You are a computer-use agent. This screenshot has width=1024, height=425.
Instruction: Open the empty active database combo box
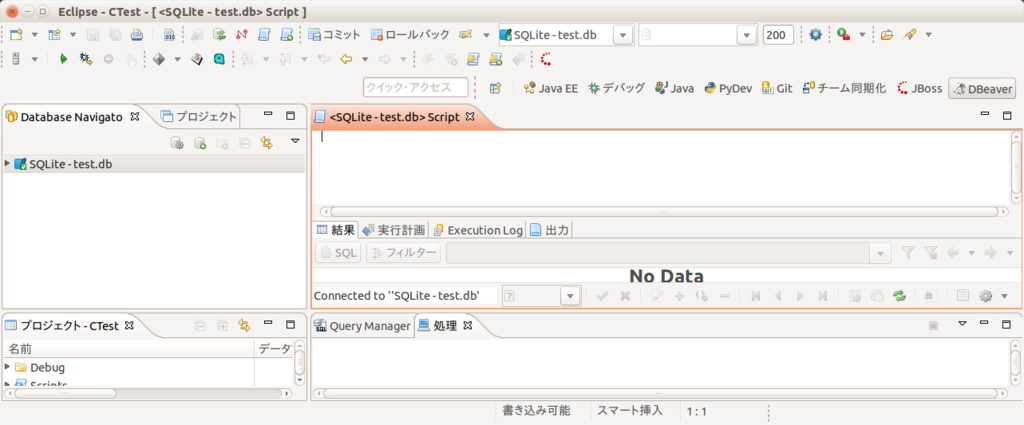pyautogui.click(x=697, y=35)
